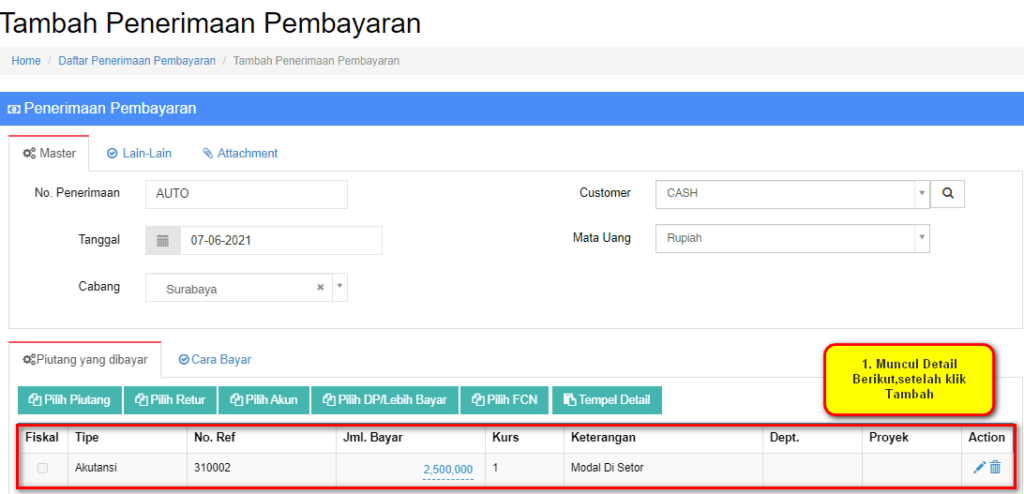Click the calendar icon beside Tanggal
Screen dimensions: 1024x494
[163, 241]
